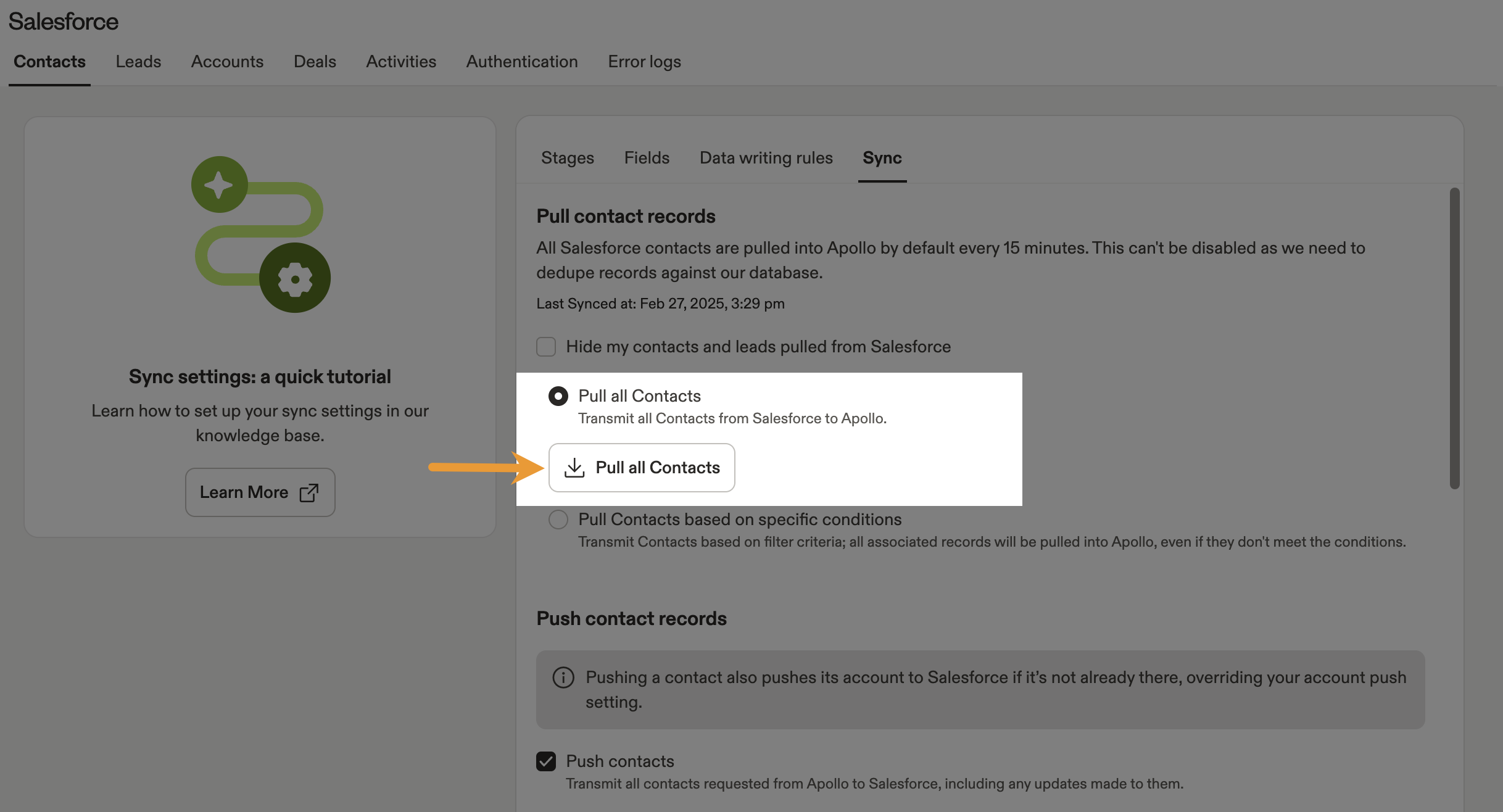
Task: Click the Learn More button
Action: (x=260, y=492)
